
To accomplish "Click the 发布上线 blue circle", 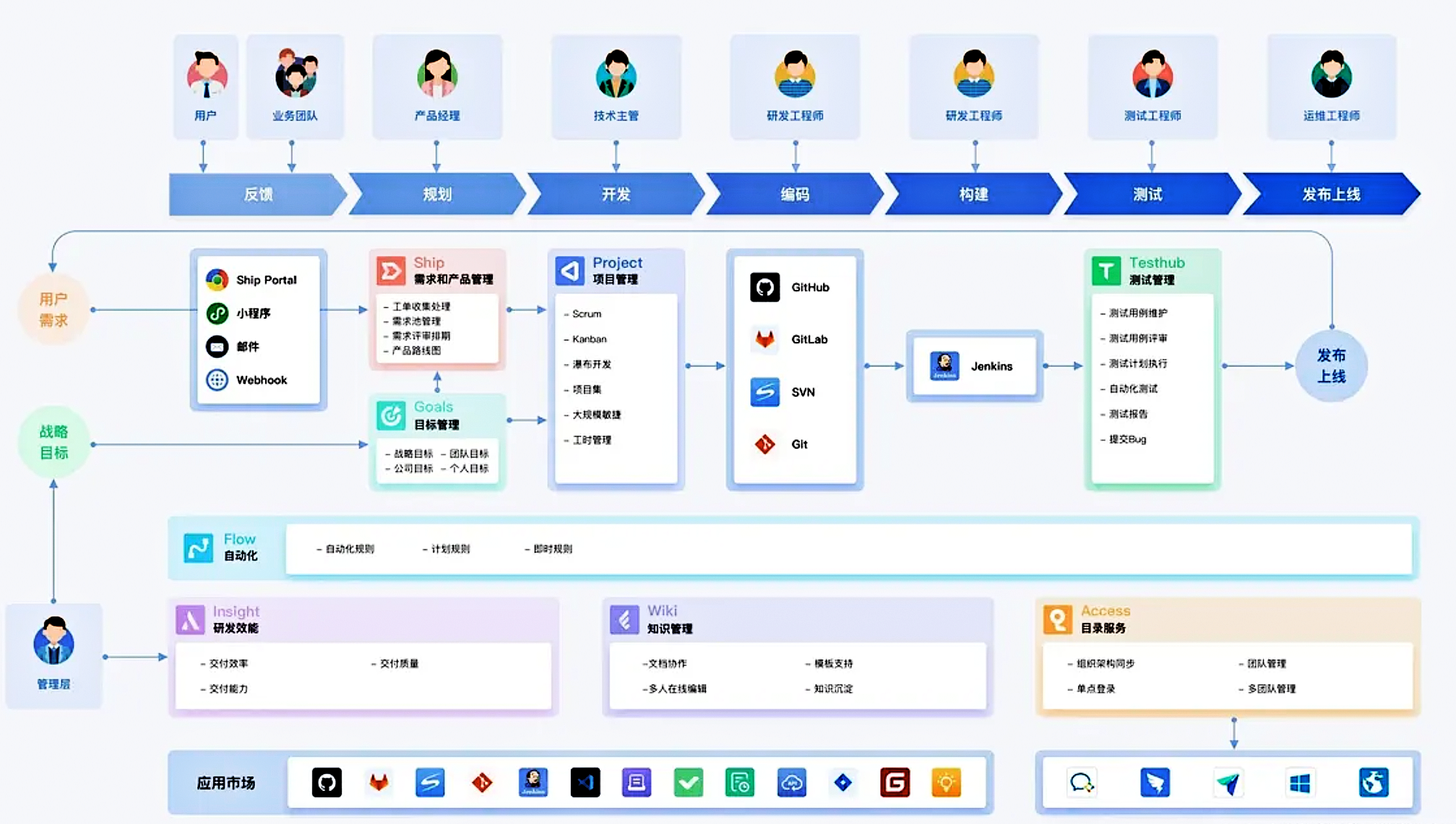I will coord(1331,366).
